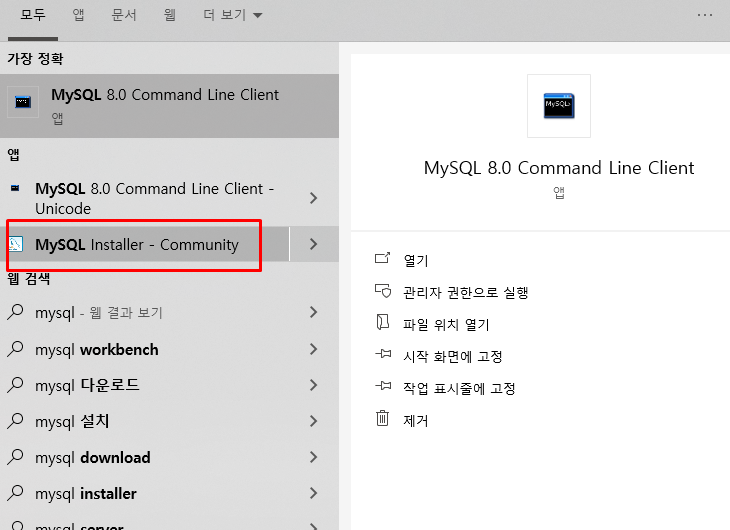Expand arrow for mysql download
This screenshot has width=730, height=530.
point(314,457)
